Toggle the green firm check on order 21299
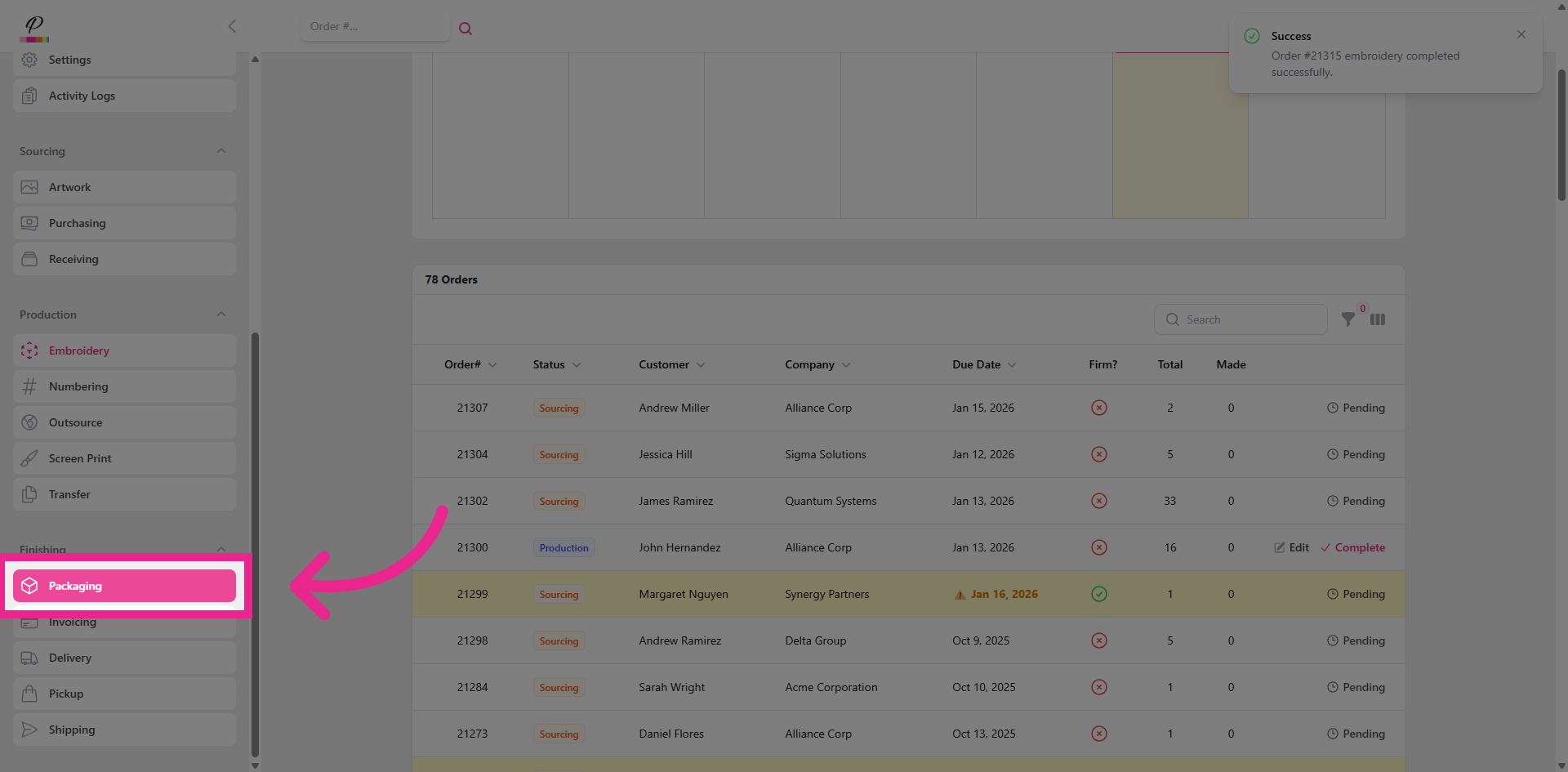 (x=1099, y=594)
